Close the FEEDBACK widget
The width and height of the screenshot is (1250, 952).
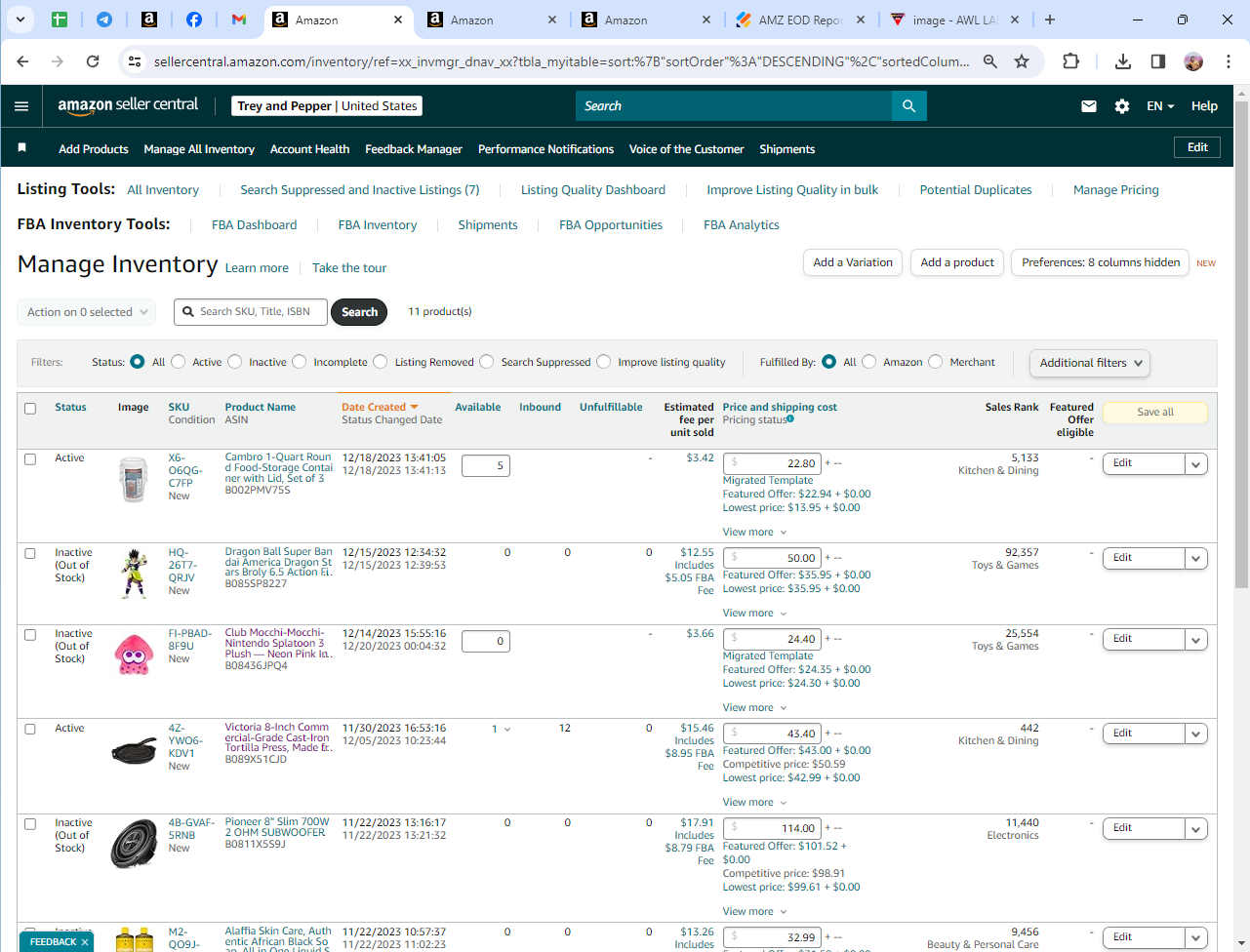[85, 942]
